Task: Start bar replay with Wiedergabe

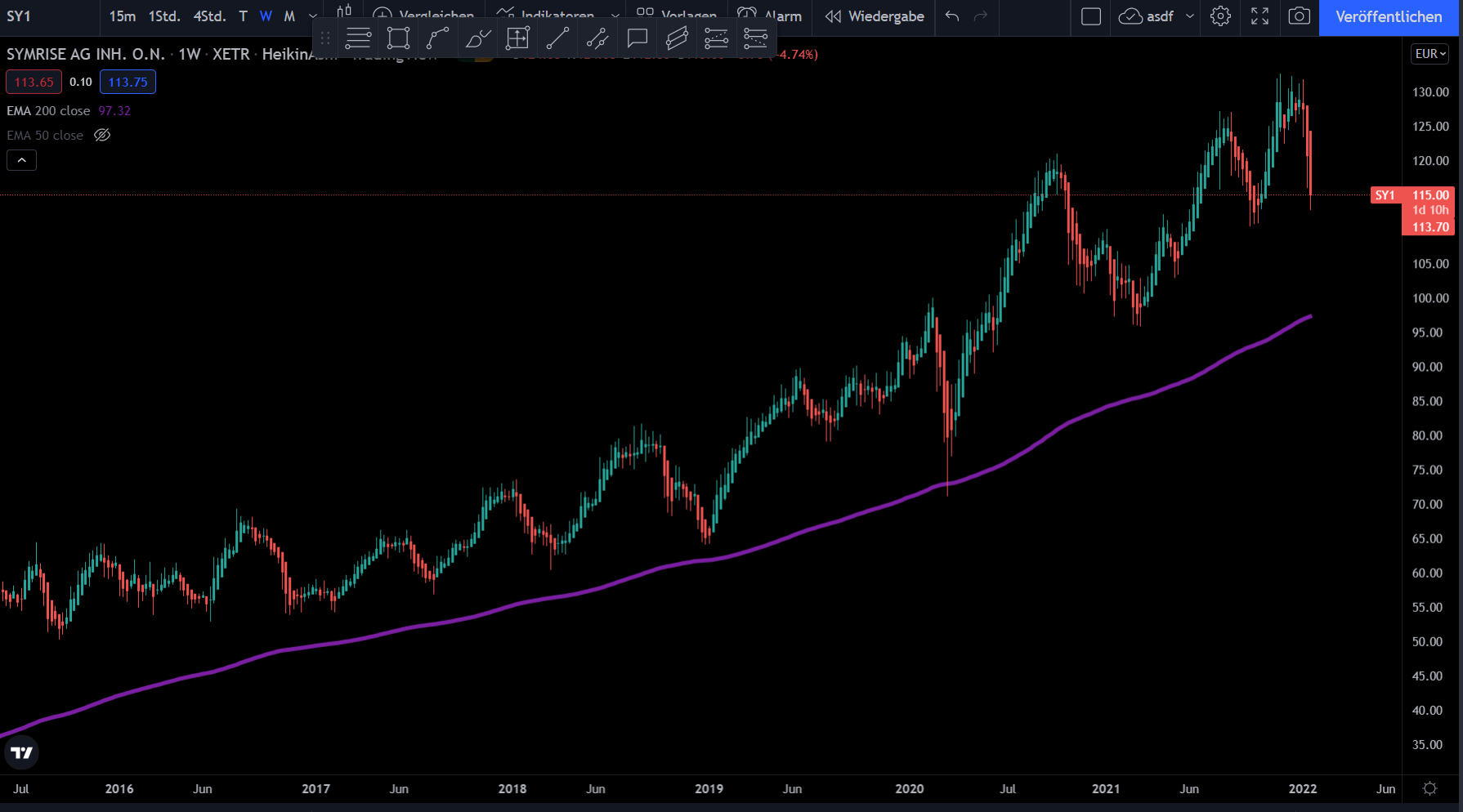Action: click(x=875, y=16)
